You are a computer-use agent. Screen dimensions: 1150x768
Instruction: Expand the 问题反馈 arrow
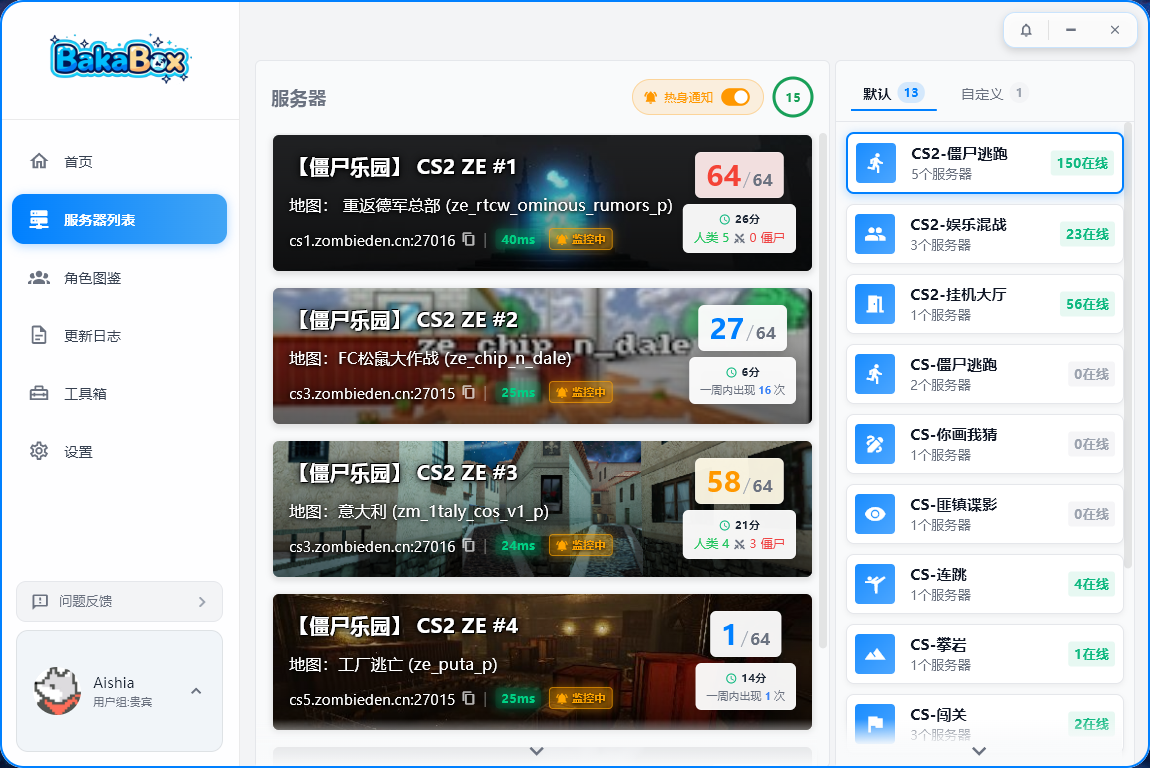(202, 602)
